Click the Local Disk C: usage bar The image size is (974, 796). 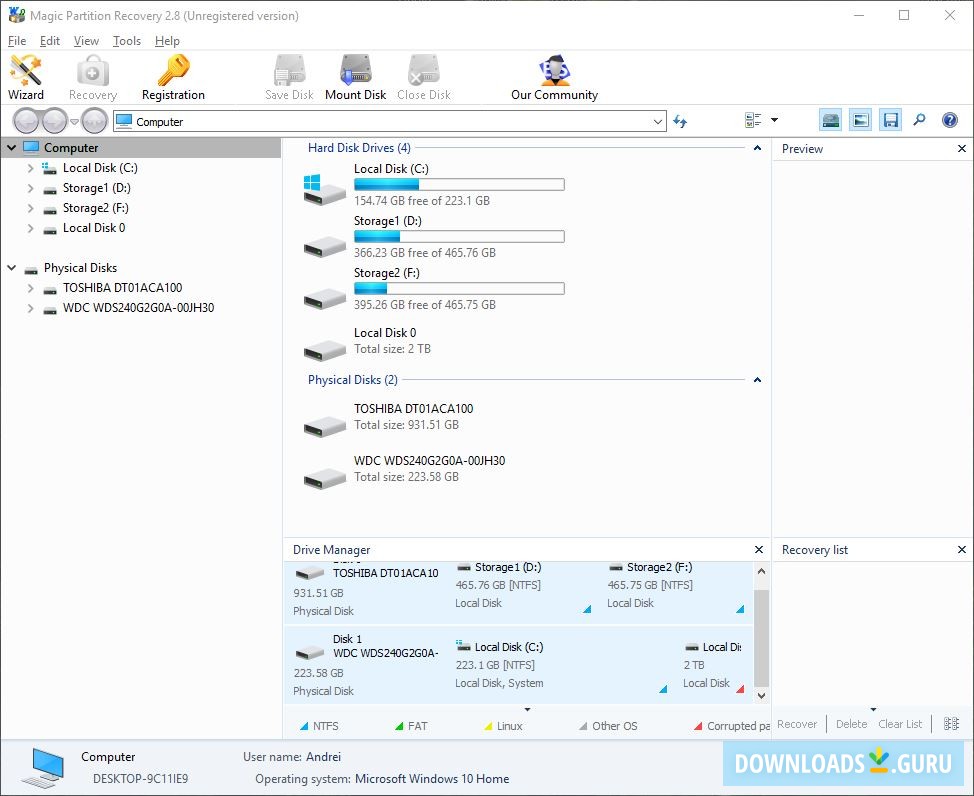coord(459,184)
